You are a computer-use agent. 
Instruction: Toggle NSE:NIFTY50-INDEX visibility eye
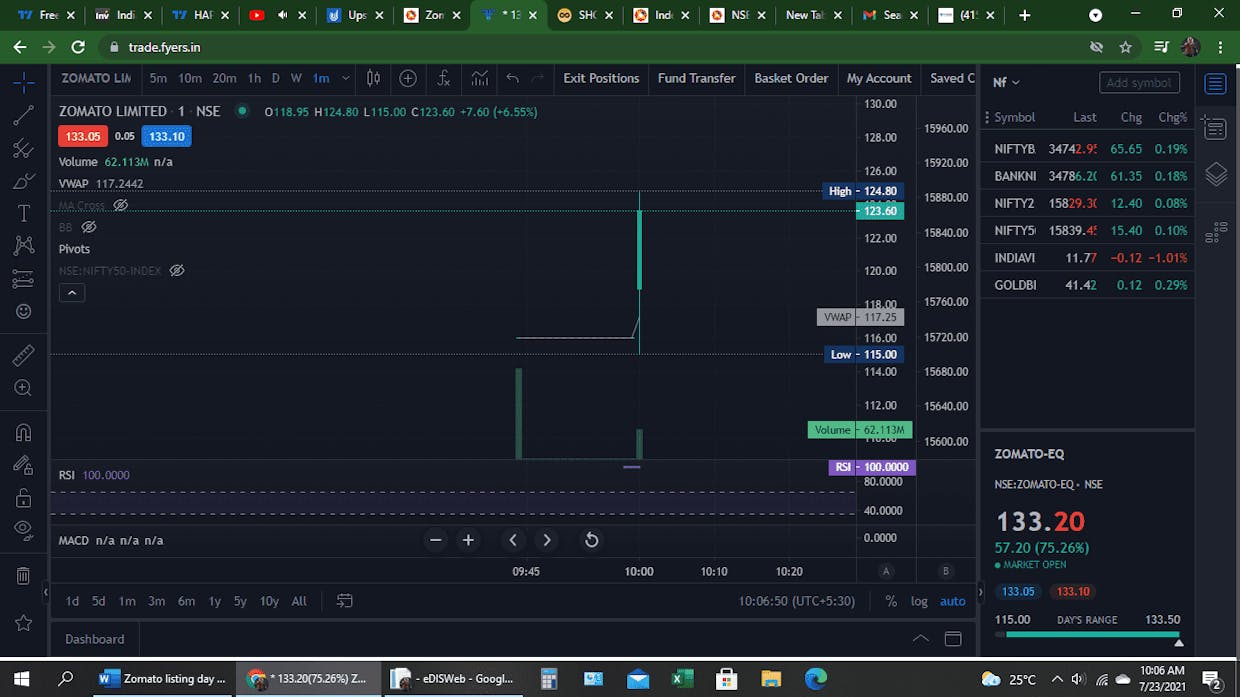tap(177, 270)
